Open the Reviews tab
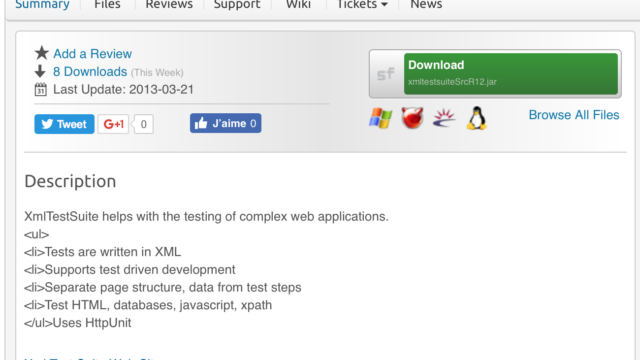The height and width of the screenshot is (360, 640). click(169, 4)
